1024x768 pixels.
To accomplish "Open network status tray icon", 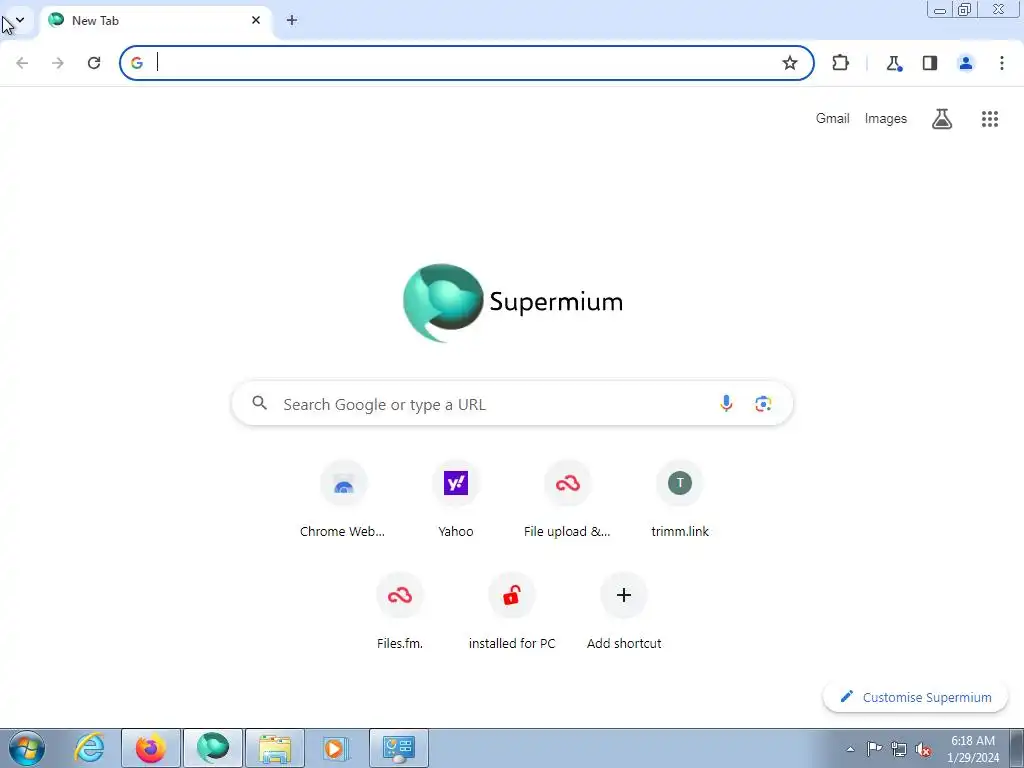I will [899, 749].
